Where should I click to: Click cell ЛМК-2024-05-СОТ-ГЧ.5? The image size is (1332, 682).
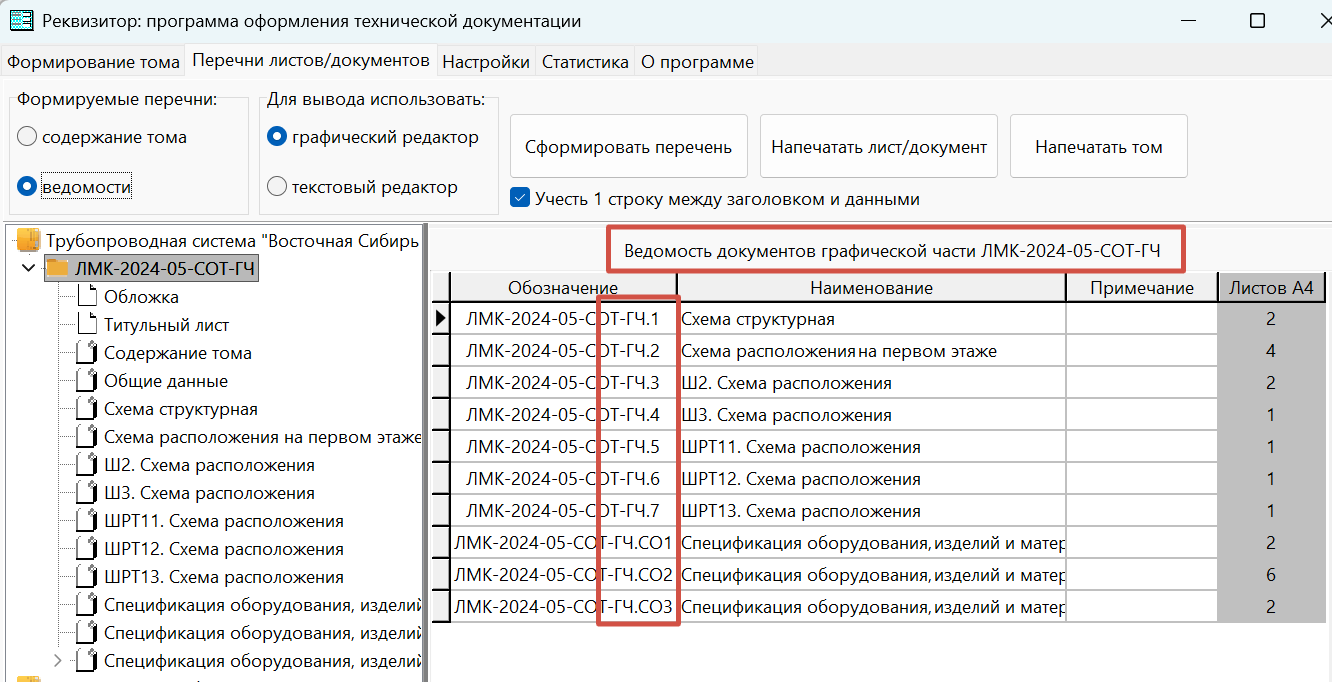(563, 447)
